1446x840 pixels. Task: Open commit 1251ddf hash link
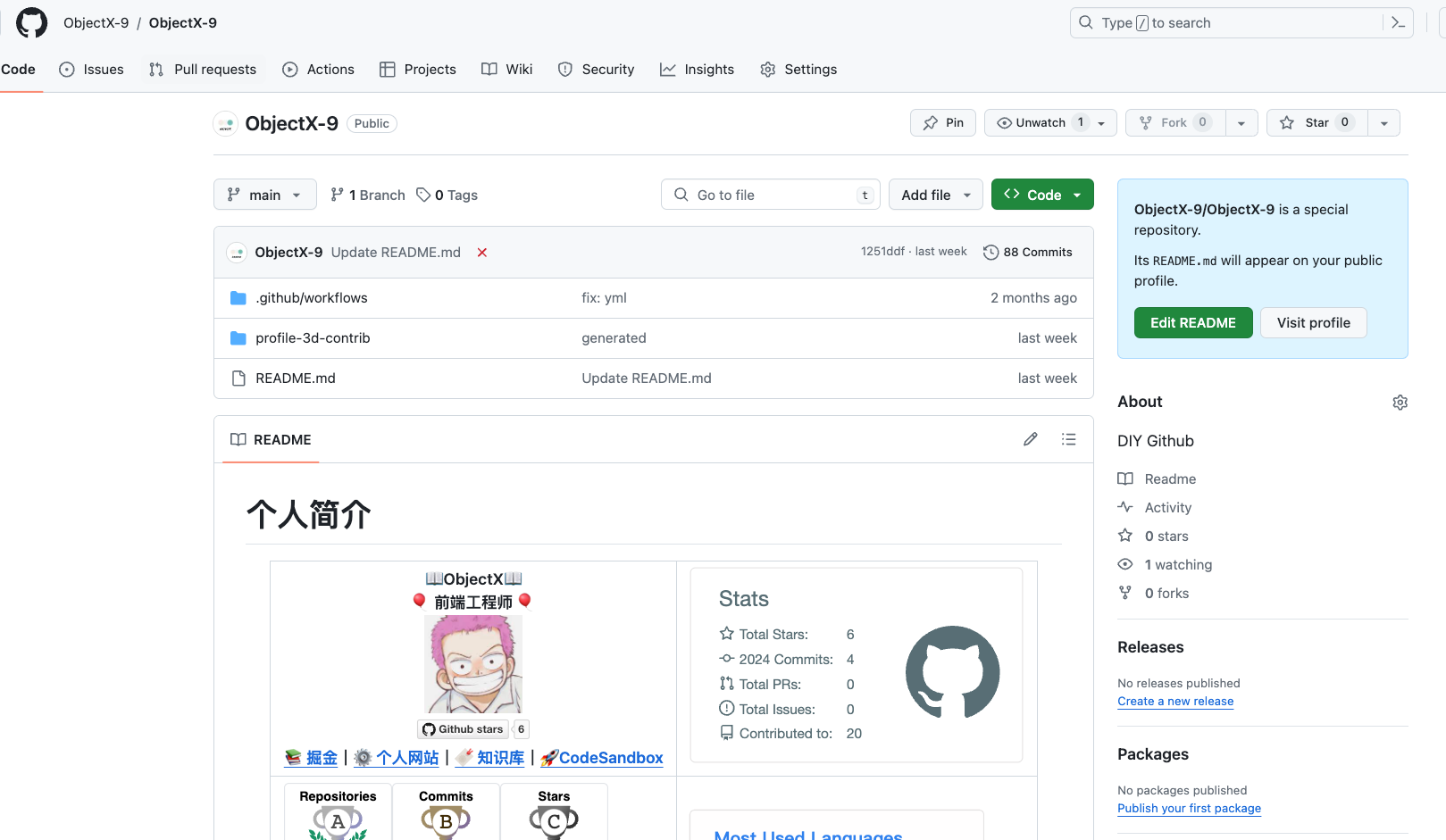coord(882,252)
